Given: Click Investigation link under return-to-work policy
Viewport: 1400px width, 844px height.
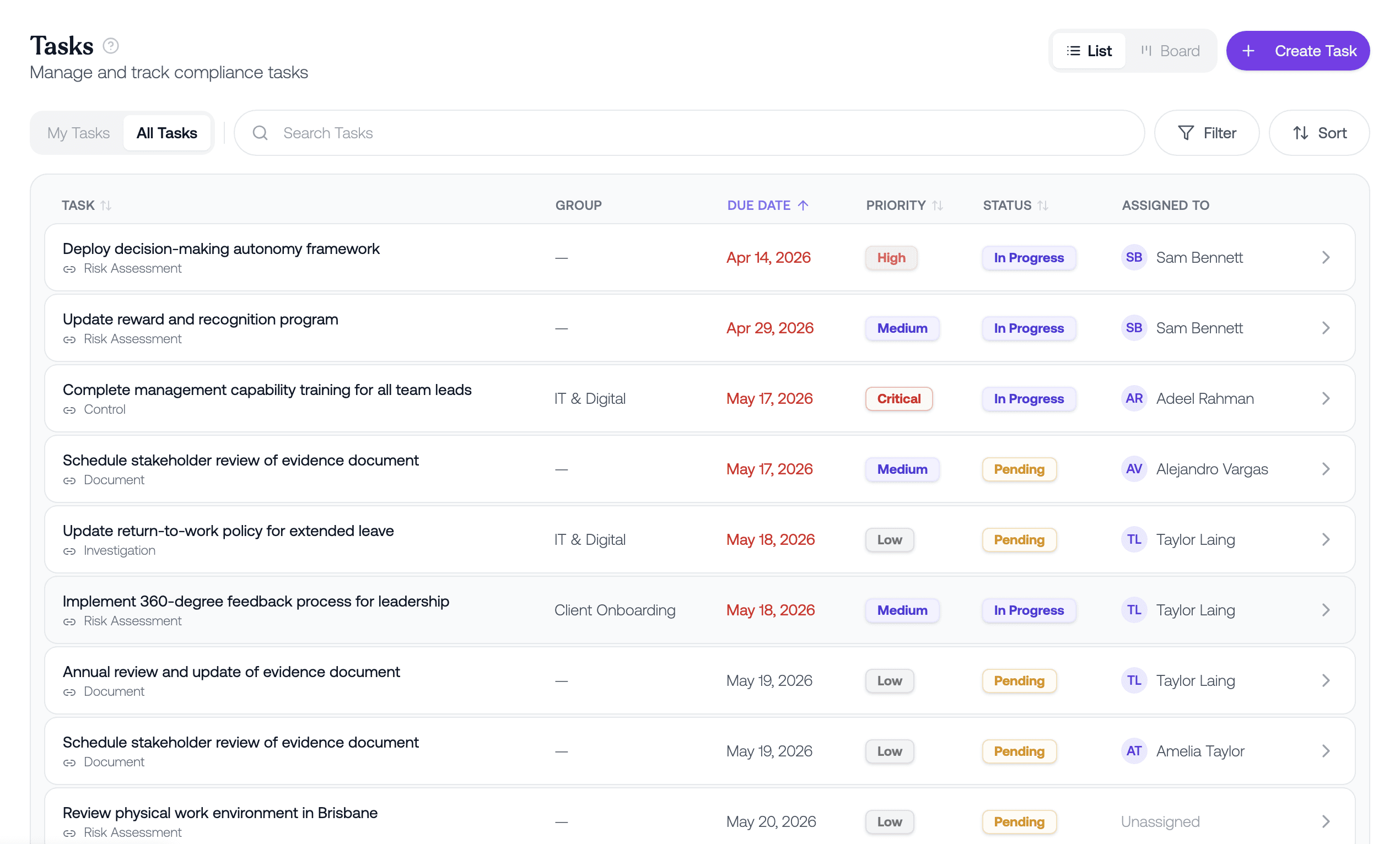Looking at the screenshot, I should (x=119, y=550).
